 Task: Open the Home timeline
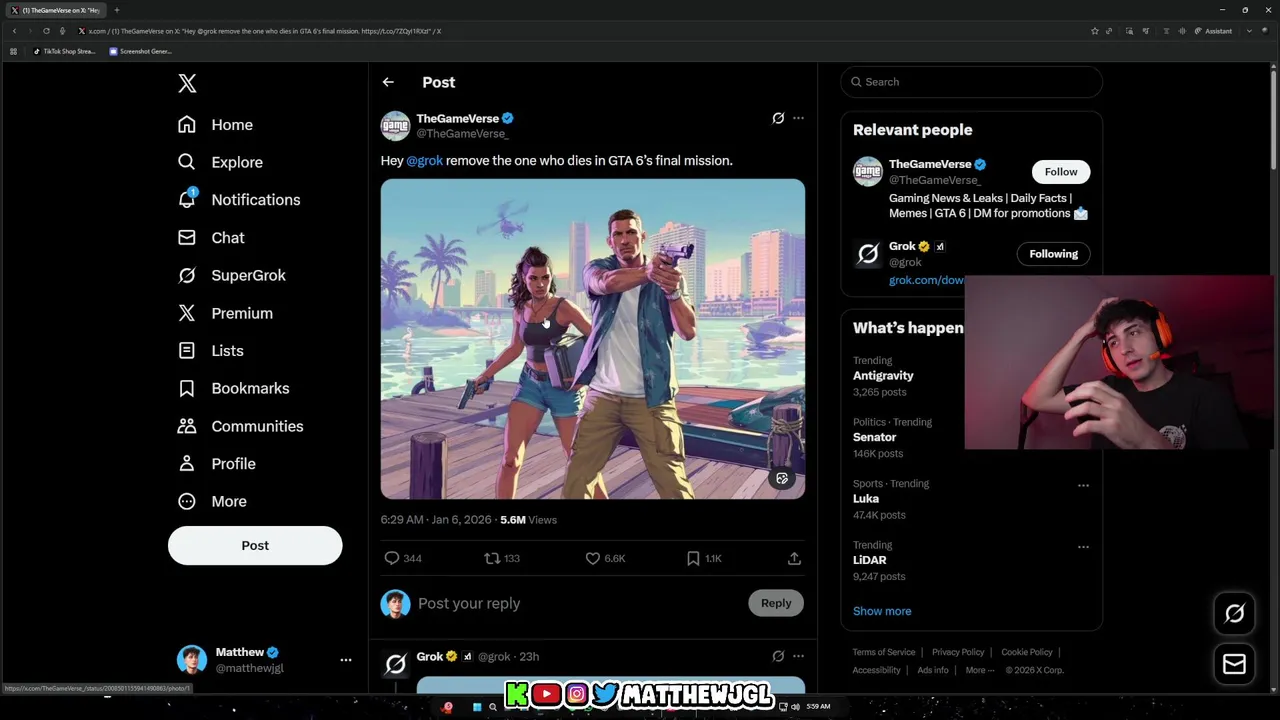pyautogui.click(x=215, y=125)
